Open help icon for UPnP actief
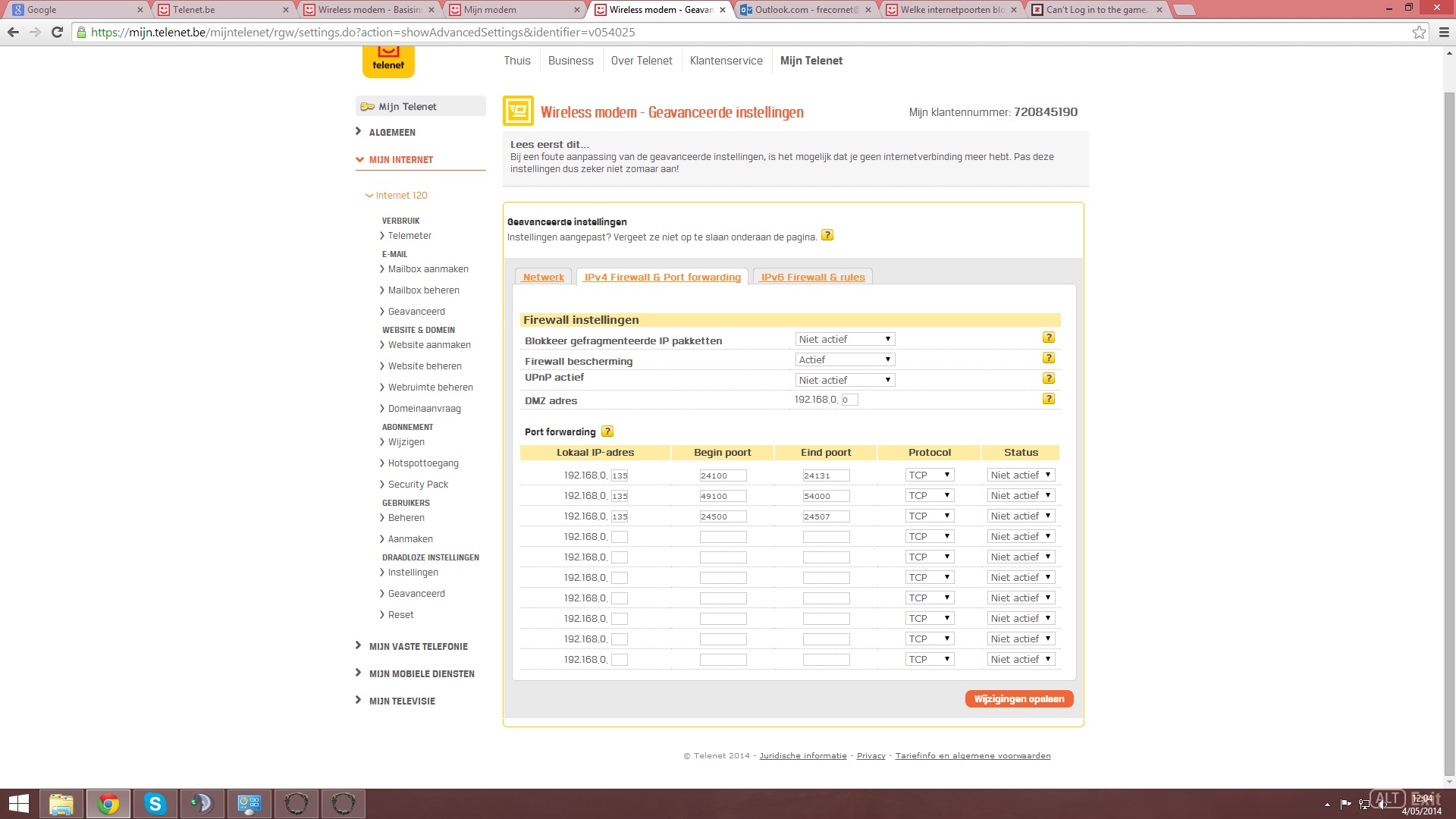 point(1049,378)
